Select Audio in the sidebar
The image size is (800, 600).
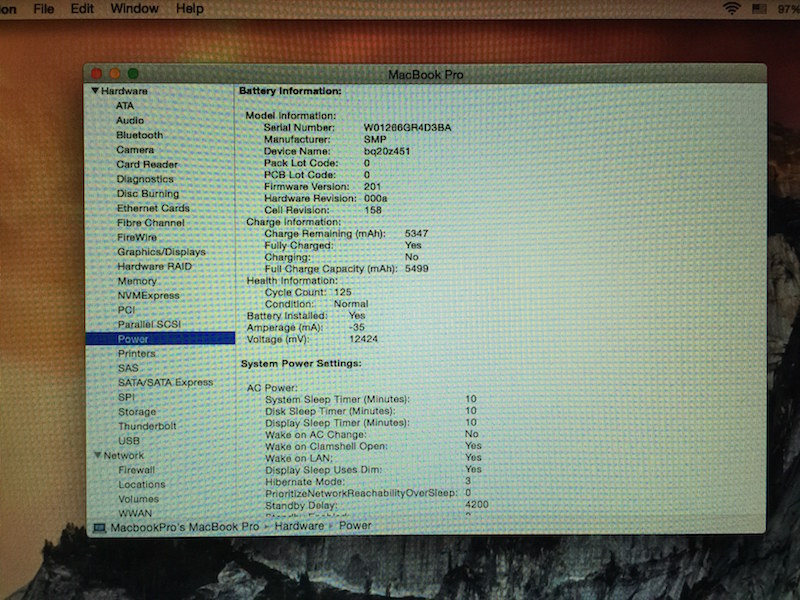[x=130, y=120]
